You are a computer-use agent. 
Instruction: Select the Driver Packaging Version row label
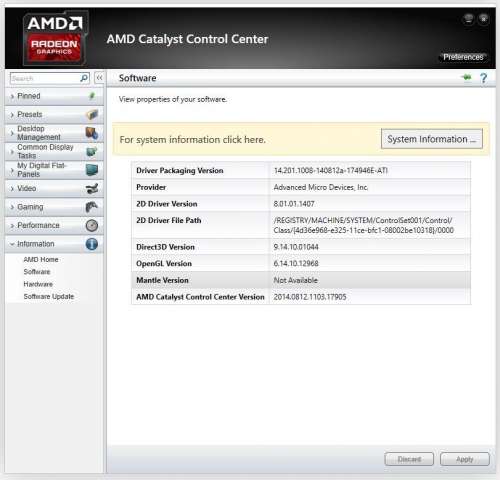pos(180,171)
